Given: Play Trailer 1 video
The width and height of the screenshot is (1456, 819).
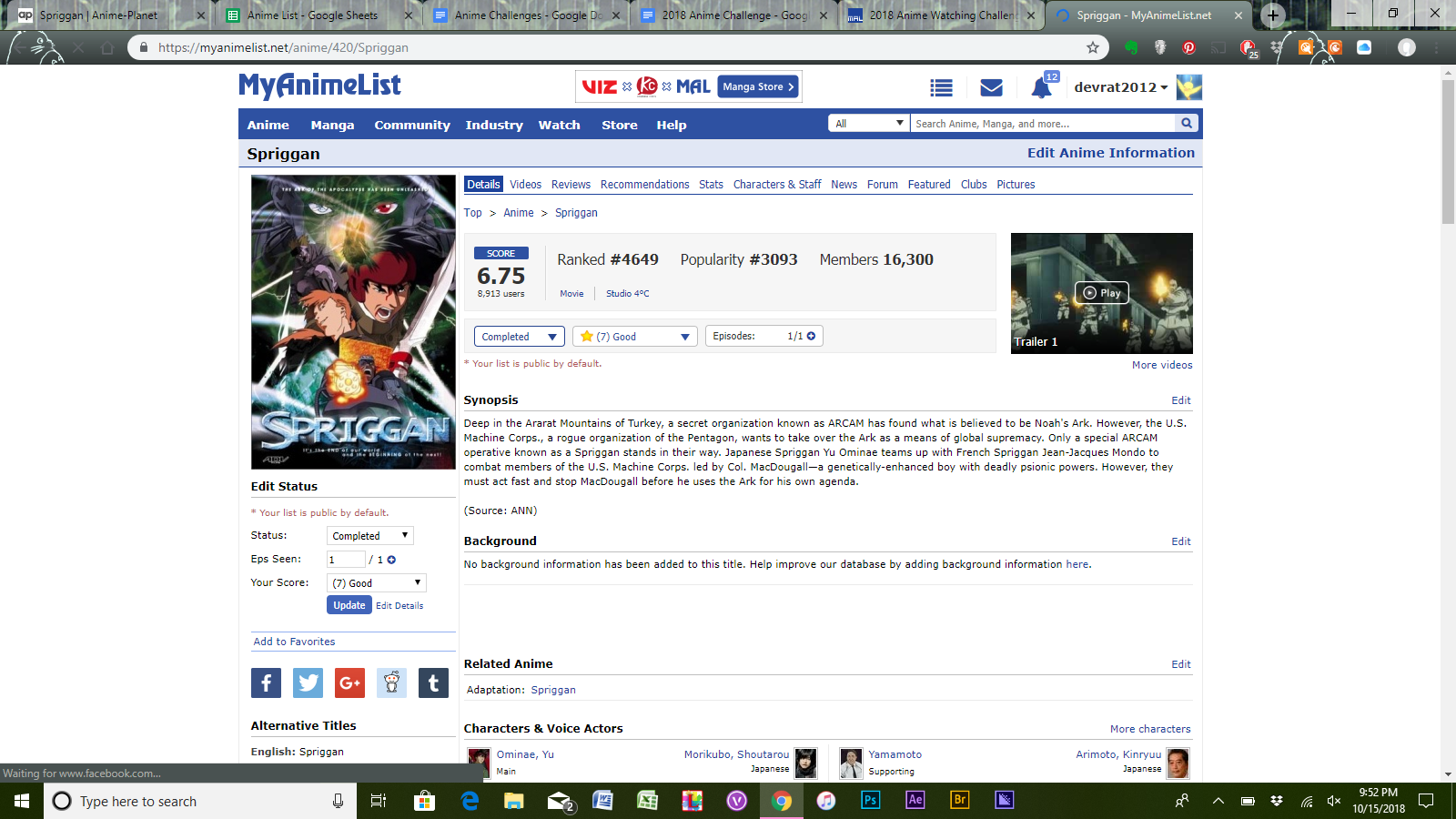Looking at the screenshot, I should (1101, 293).
